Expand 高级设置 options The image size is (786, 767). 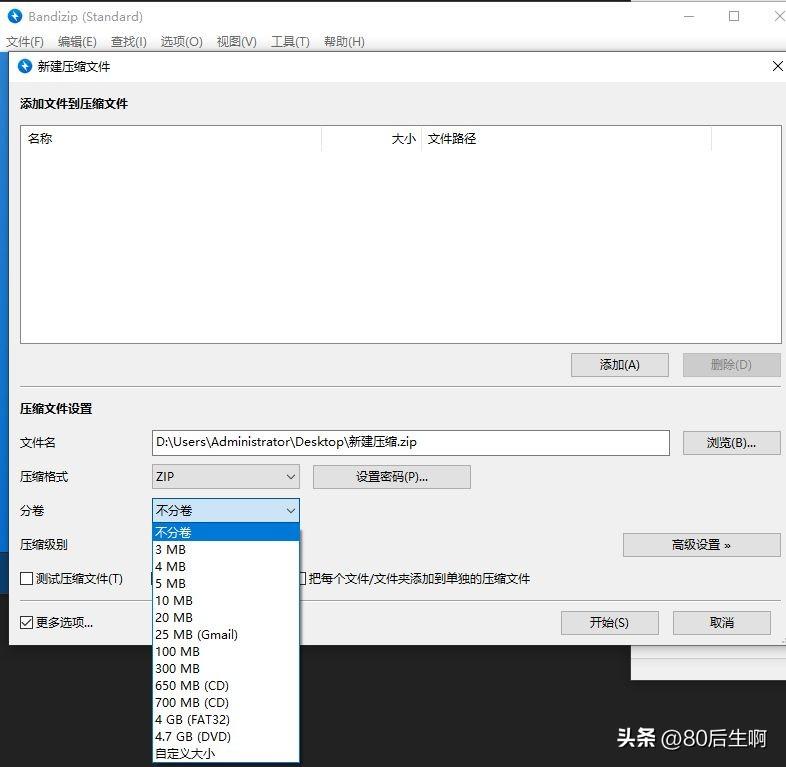[701, 545]
